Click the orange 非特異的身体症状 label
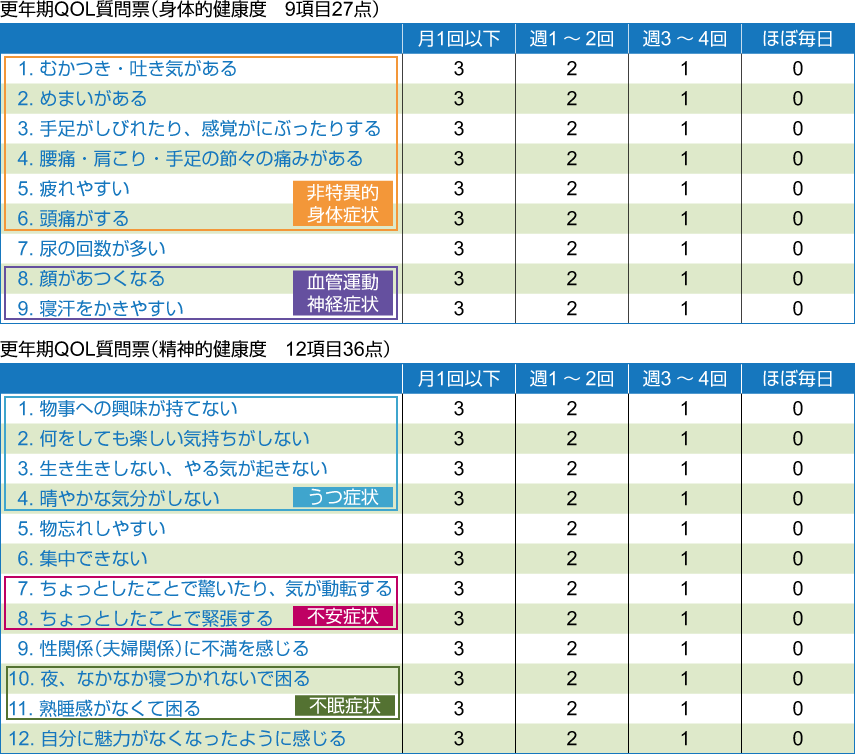The image size is (855, 754). [343, 204]
